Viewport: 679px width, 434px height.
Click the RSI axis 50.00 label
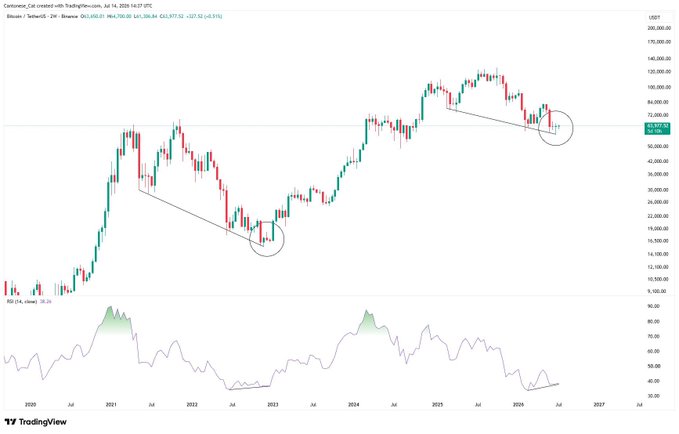[x=653, y=366]
